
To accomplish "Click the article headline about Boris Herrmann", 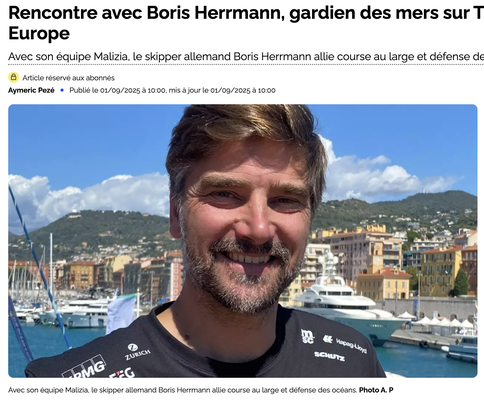I will [246, 23].
